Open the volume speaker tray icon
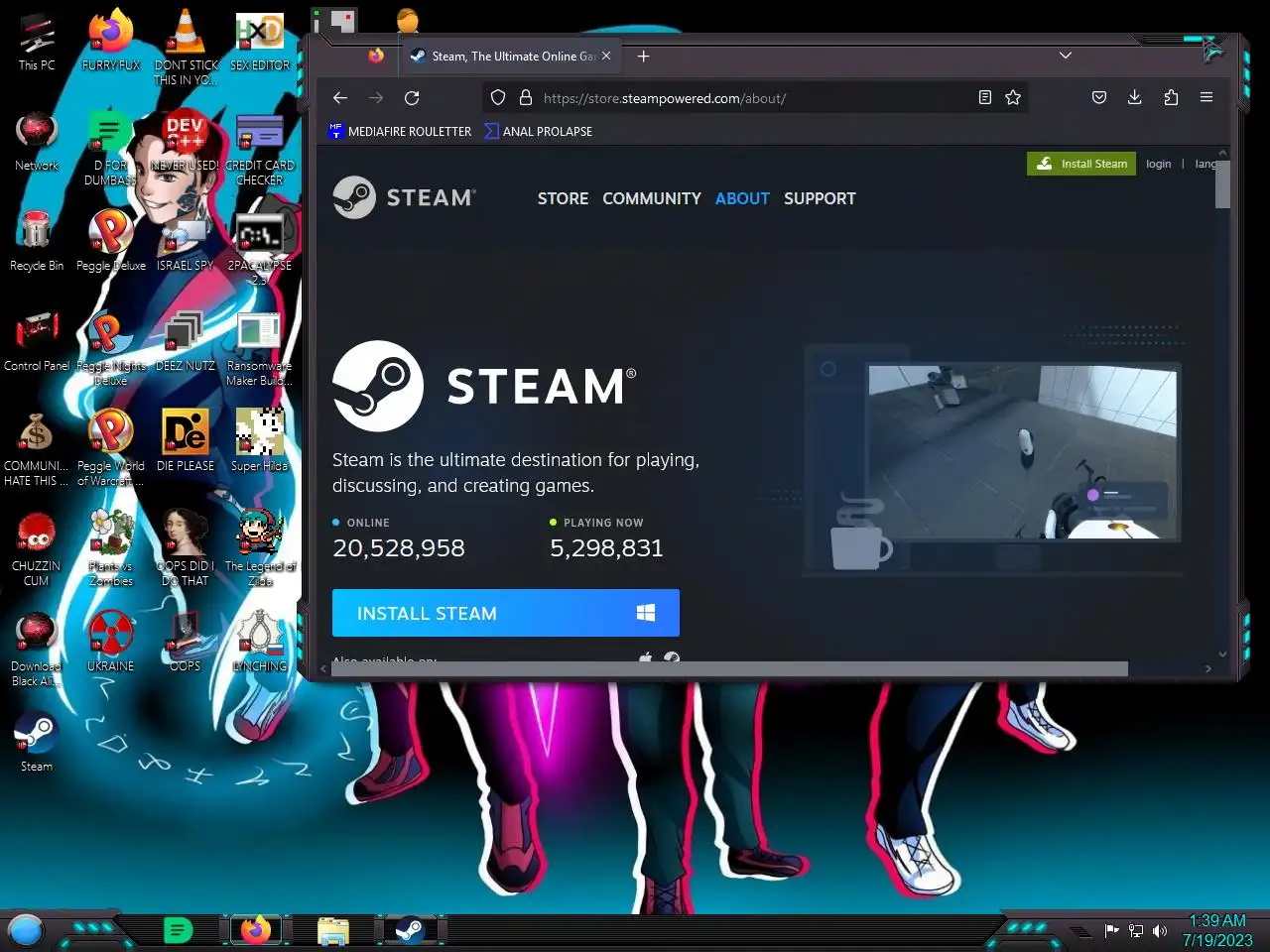This screenshot has width=1270, height=952. click(1160, 930)
